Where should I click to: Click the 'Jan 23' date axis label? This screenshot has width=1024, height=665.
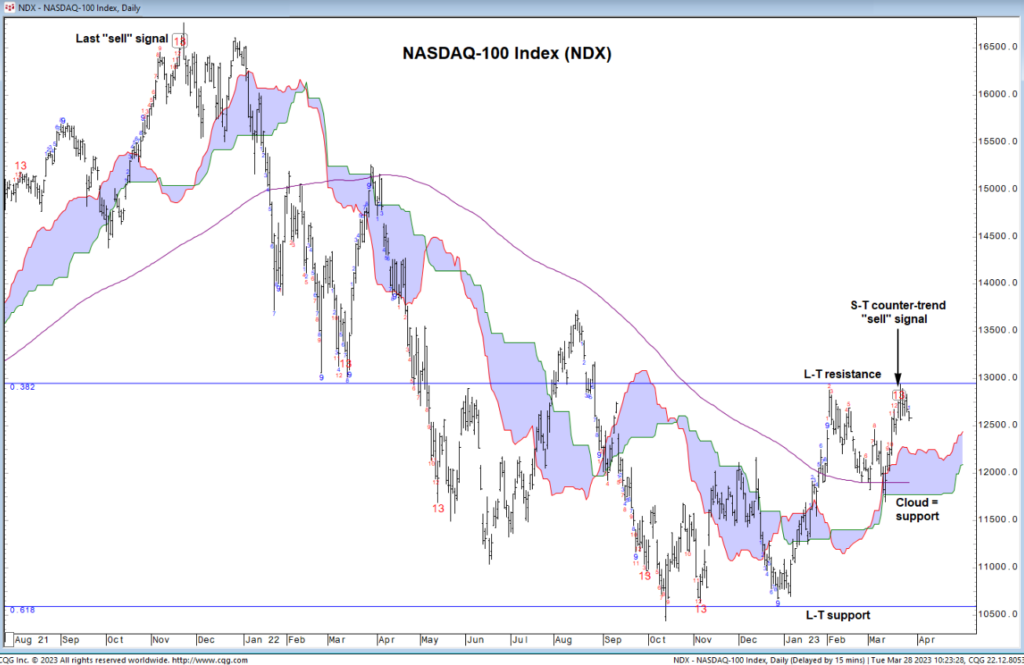801,640
